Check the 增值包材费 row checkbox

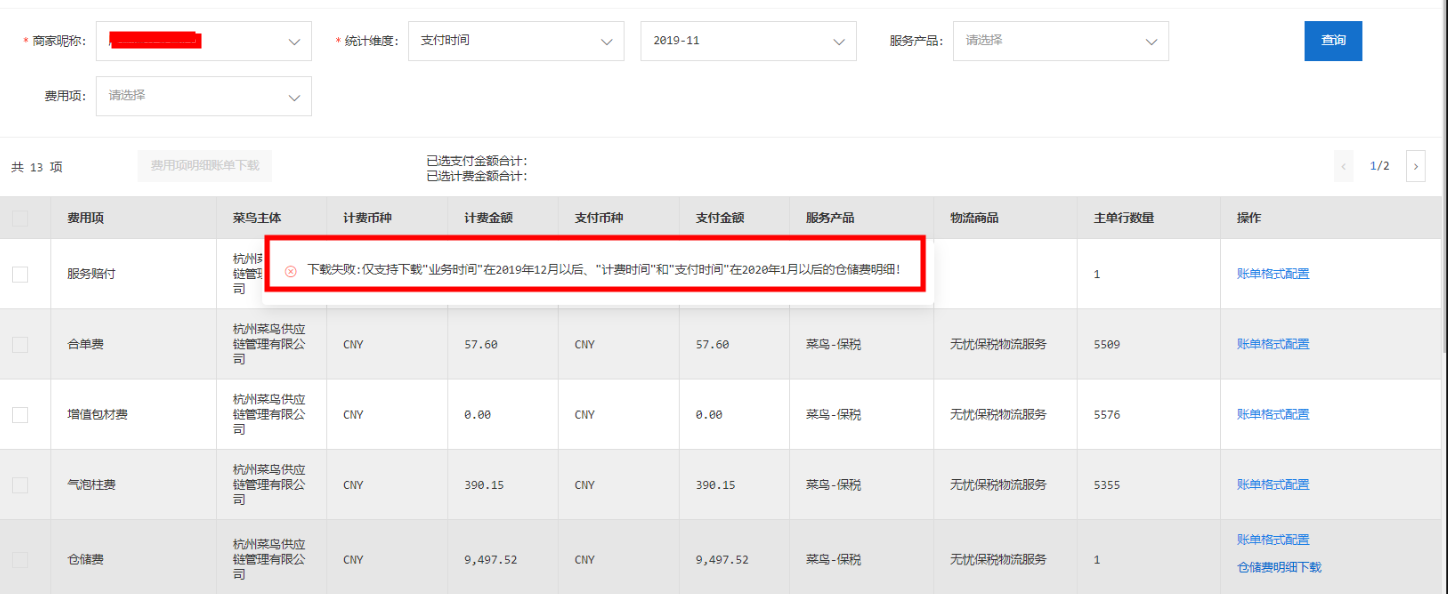(20, 414)
